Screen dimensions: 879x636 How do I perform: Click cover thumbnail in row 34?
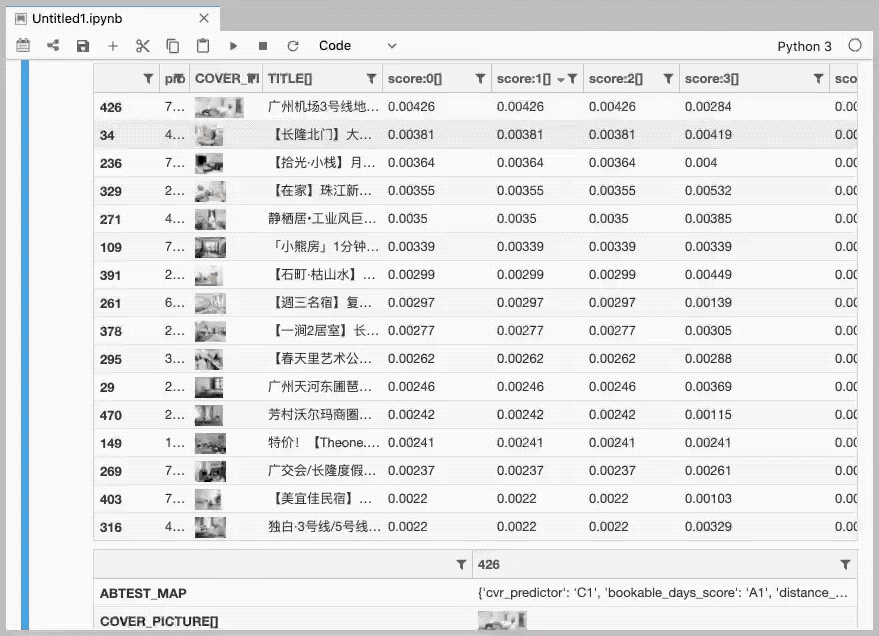tap(209, 135)
